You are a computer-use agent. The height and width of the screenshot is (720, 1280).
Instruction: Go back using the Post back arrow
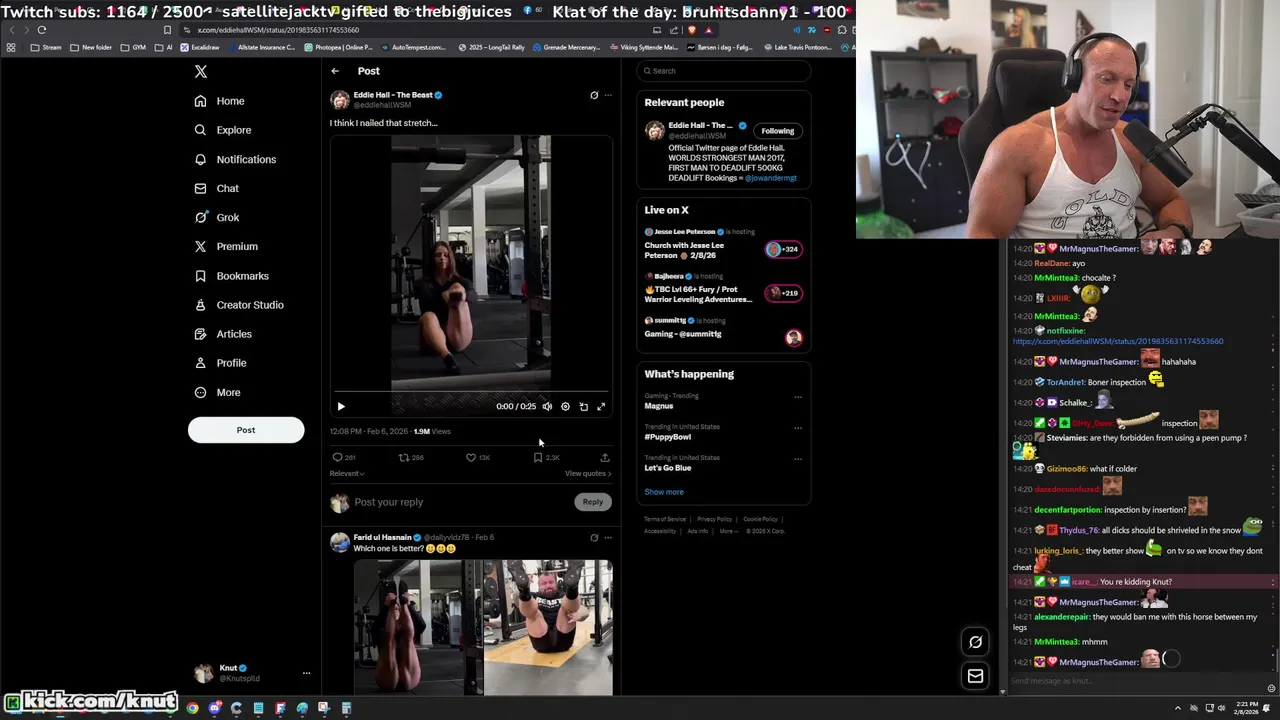coord(335,71)
